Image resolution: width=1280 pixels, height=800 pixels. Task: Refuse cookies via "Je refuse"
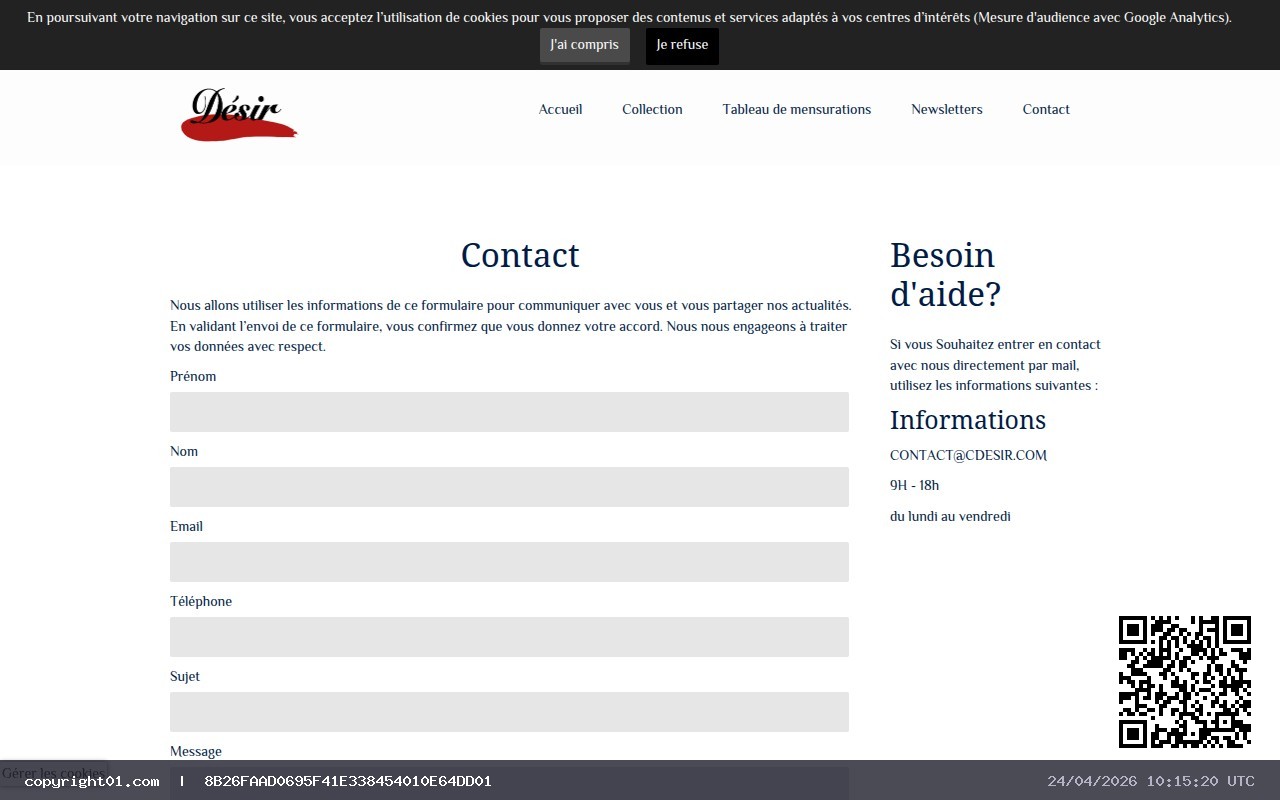(681, 45)
